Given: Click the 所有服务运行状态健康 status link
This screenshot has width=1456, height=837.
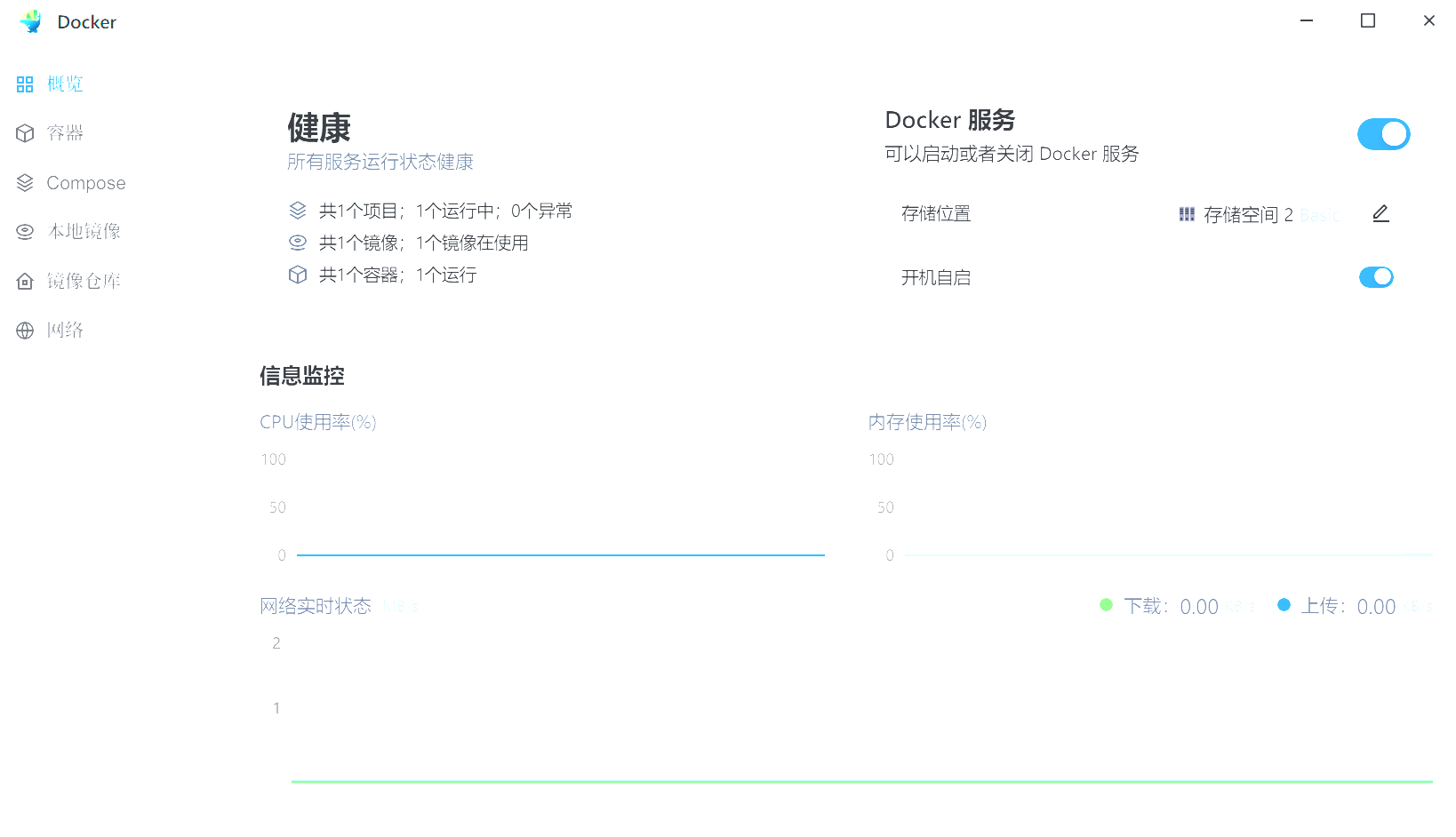Looking at the screenshot, I should click(x=380, y=162).
